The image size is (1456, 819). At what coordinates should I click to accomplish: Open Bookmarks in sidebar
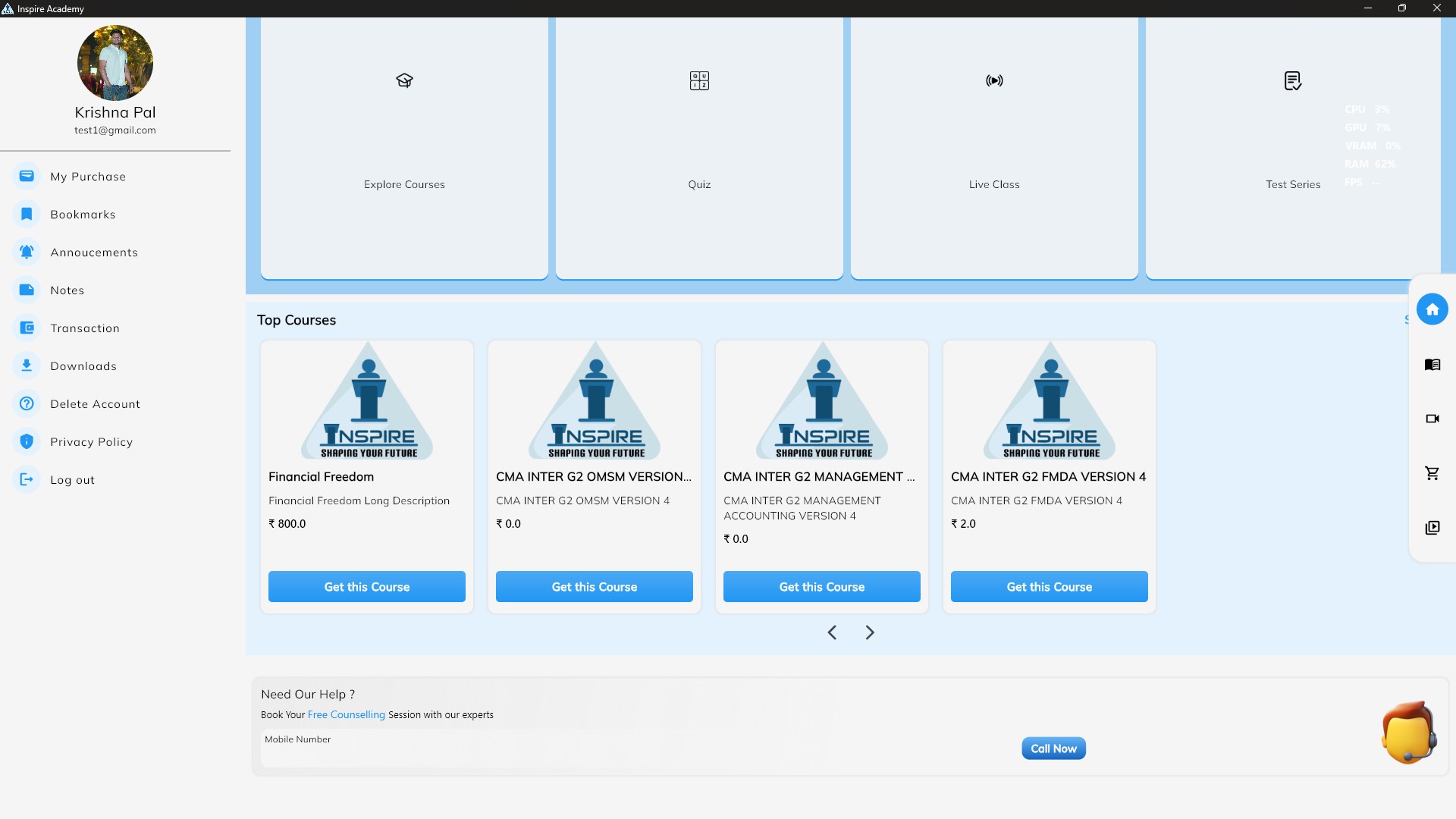coord(83,215)
